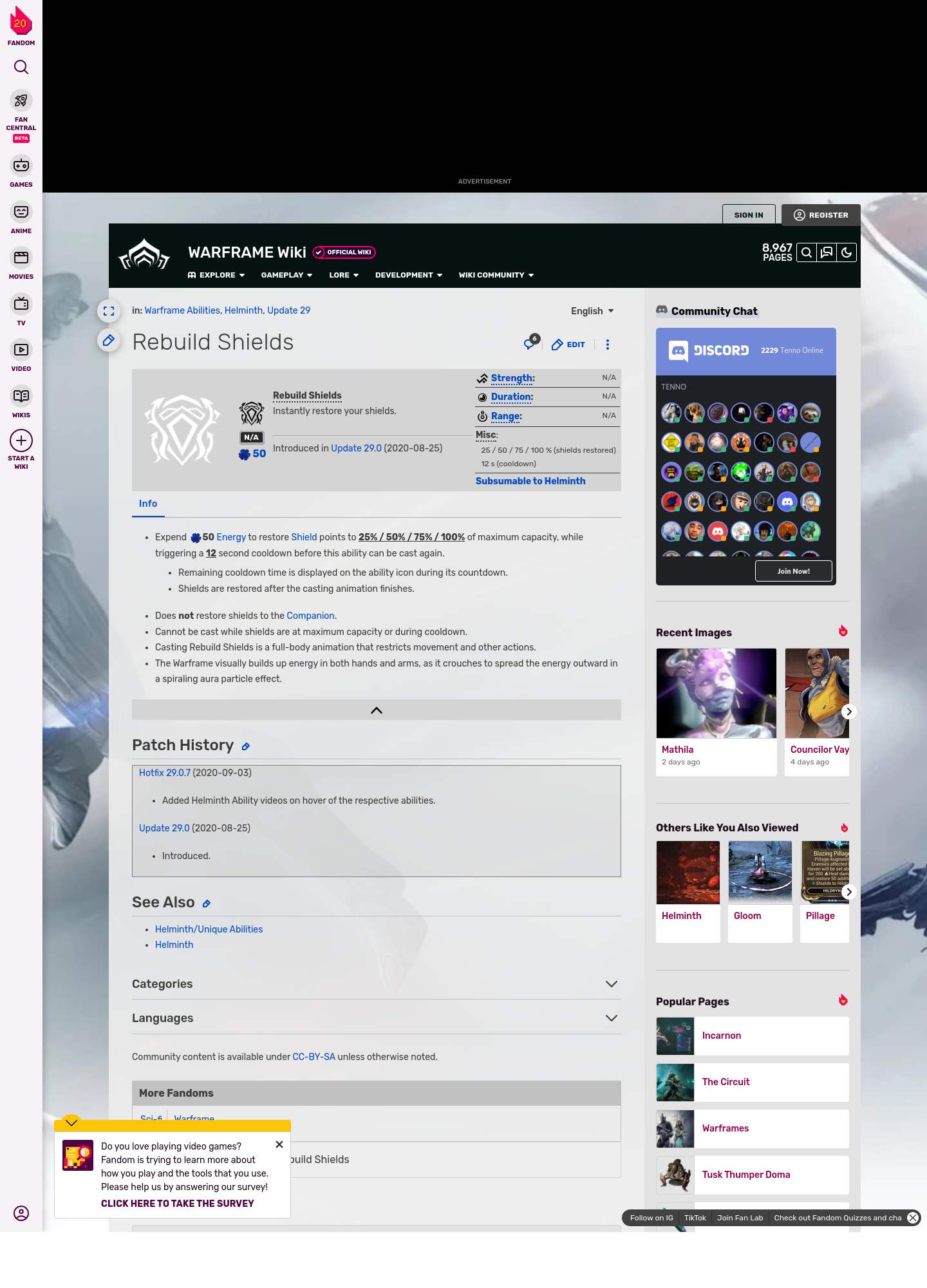
Task: Take the survey via click here link
Action: (x=178, y=1204)
